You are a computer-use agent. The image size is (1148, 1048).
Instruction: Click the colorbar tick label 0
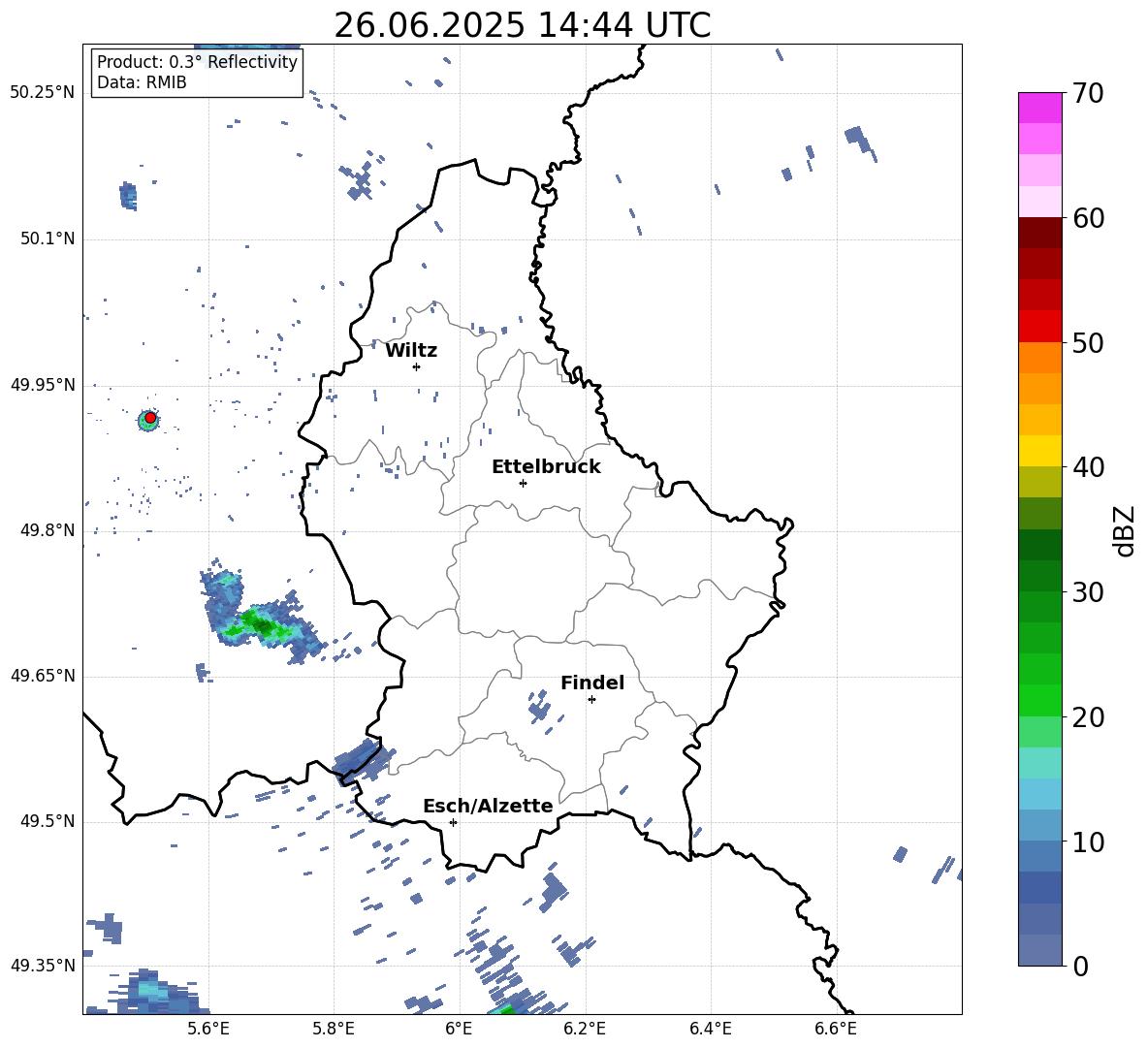tap(1080, 967)
